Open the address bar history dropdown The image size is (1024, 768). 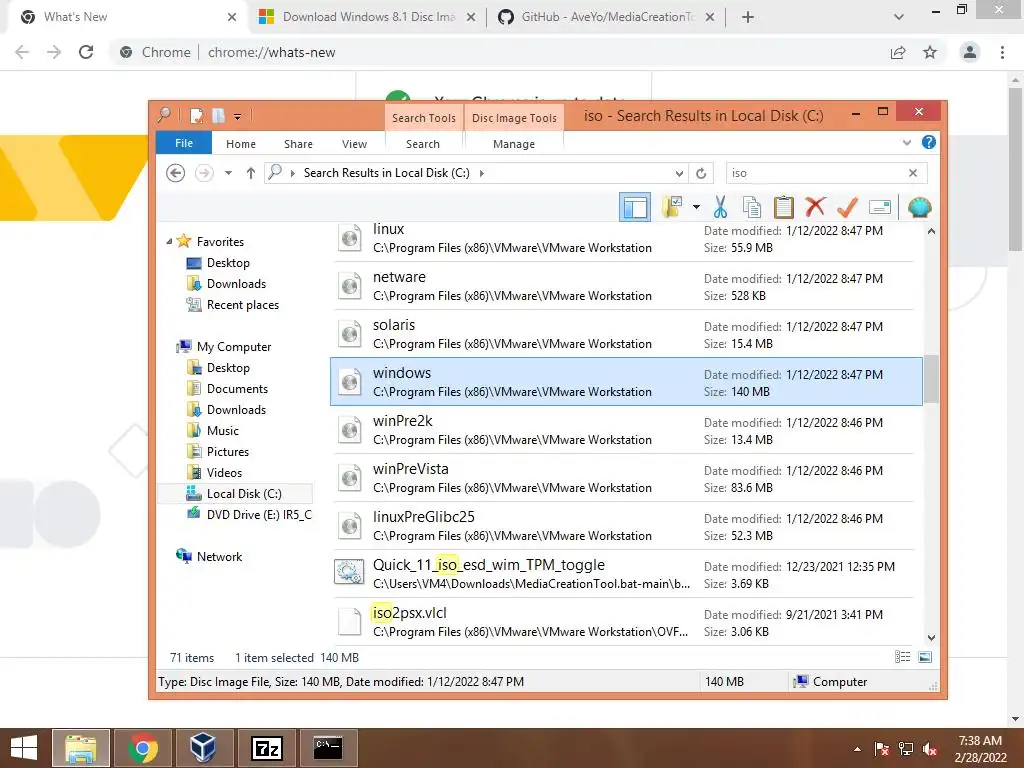(x=679, y=173)
